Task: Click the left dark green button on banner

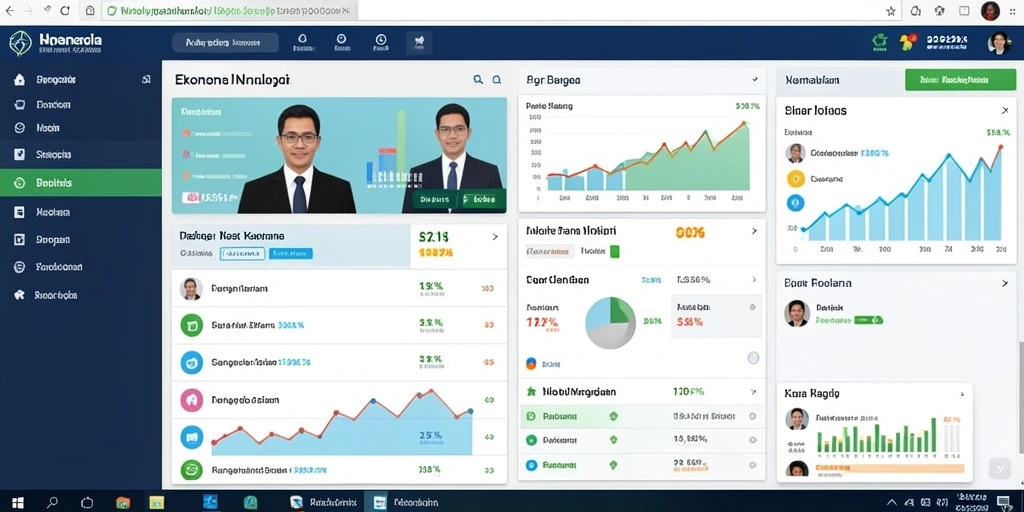Action: pos(435,199)
